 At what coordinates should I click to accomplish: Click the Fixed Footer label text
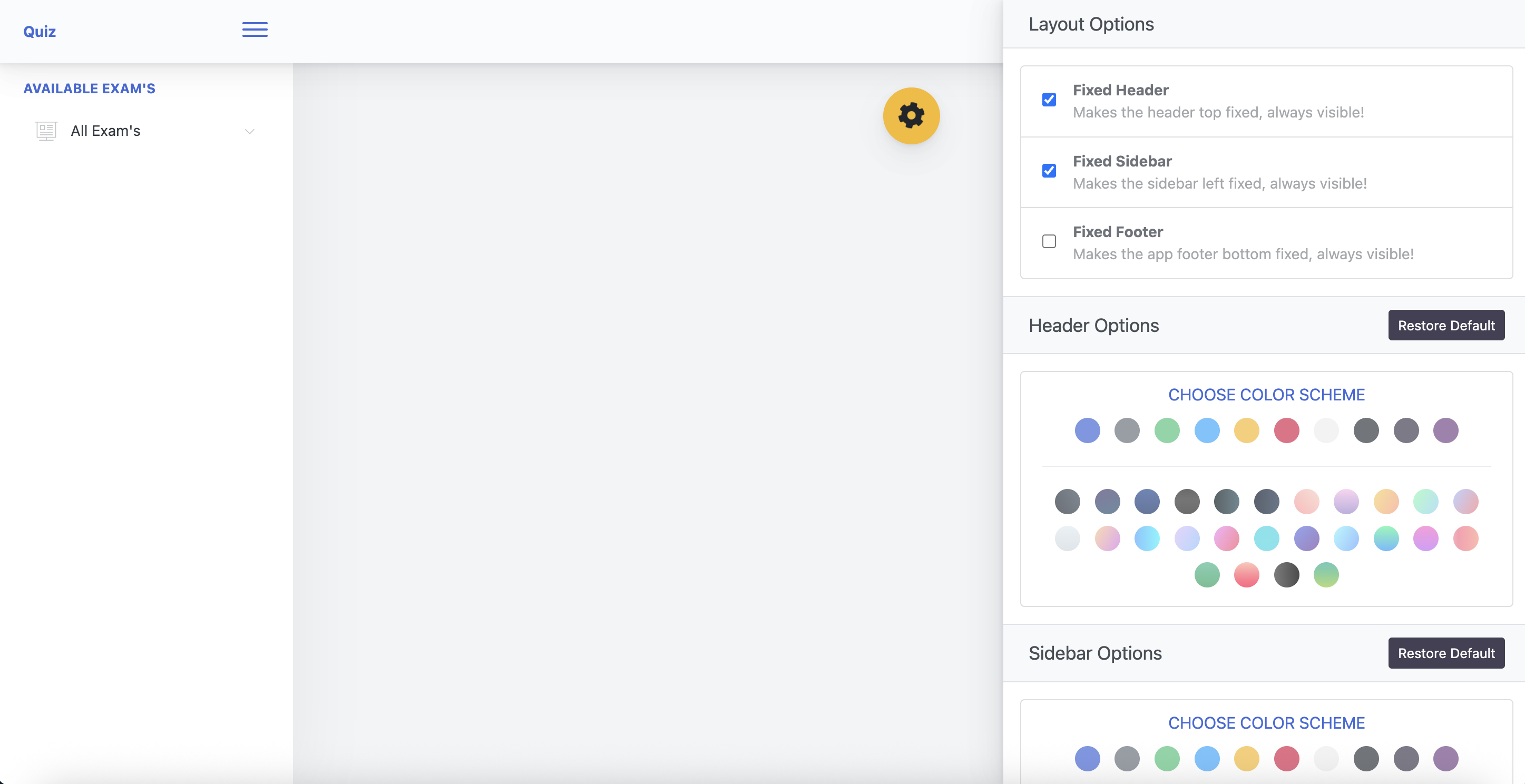(x=1118, y=231)
